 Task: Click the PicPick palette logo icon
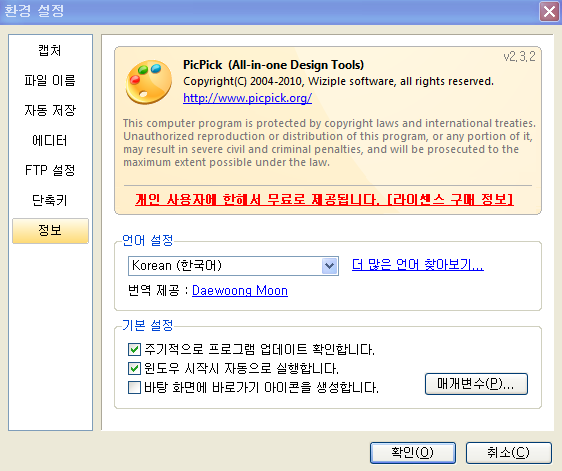coord(148,82)
